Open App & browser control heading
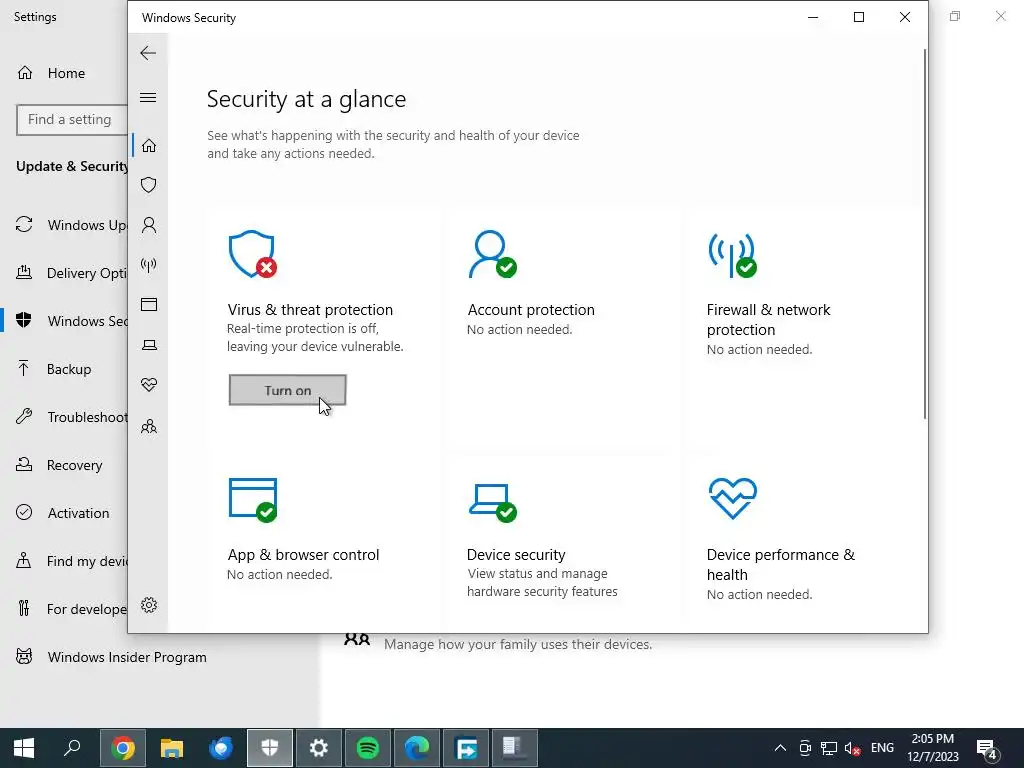The width and height of the screenshot is (1024, 768). click(303, 554)
